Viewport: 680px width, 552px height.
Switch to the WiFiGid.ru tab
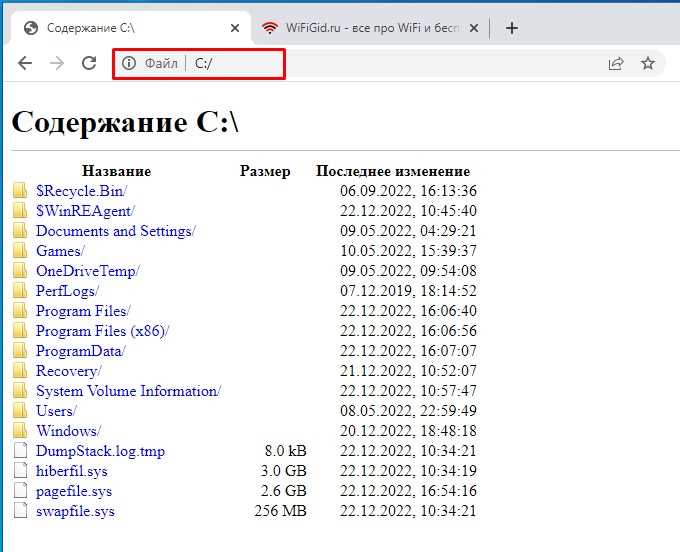tap(371, 28)
